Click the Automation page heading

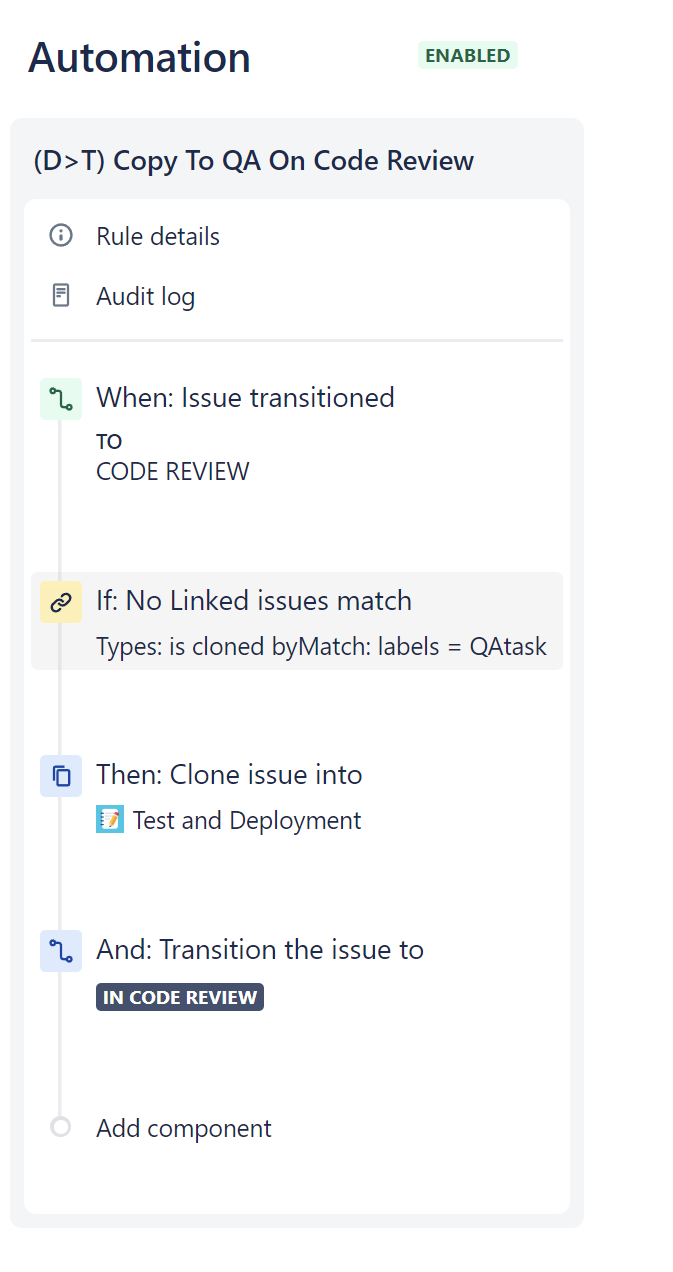[139, 57]
